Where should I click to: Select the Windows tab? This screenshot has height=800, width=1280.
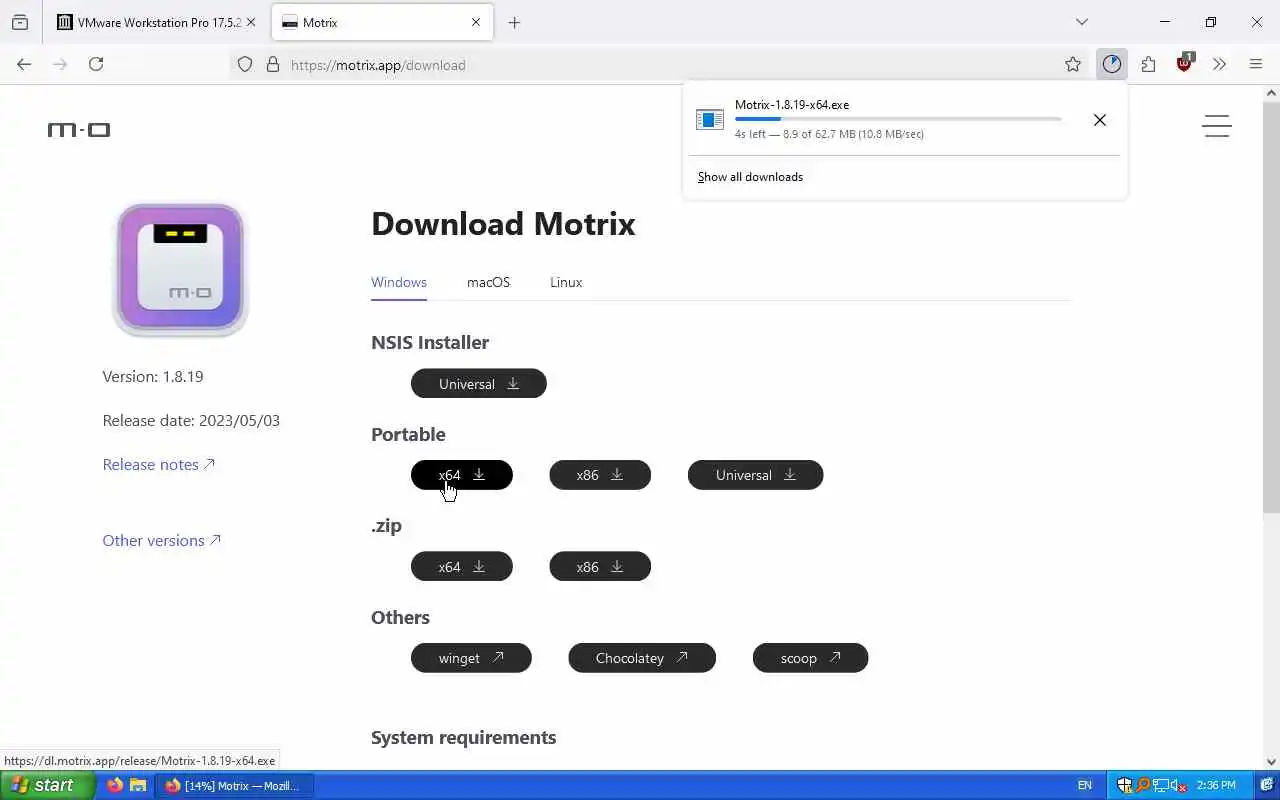(x=399, y=282)
